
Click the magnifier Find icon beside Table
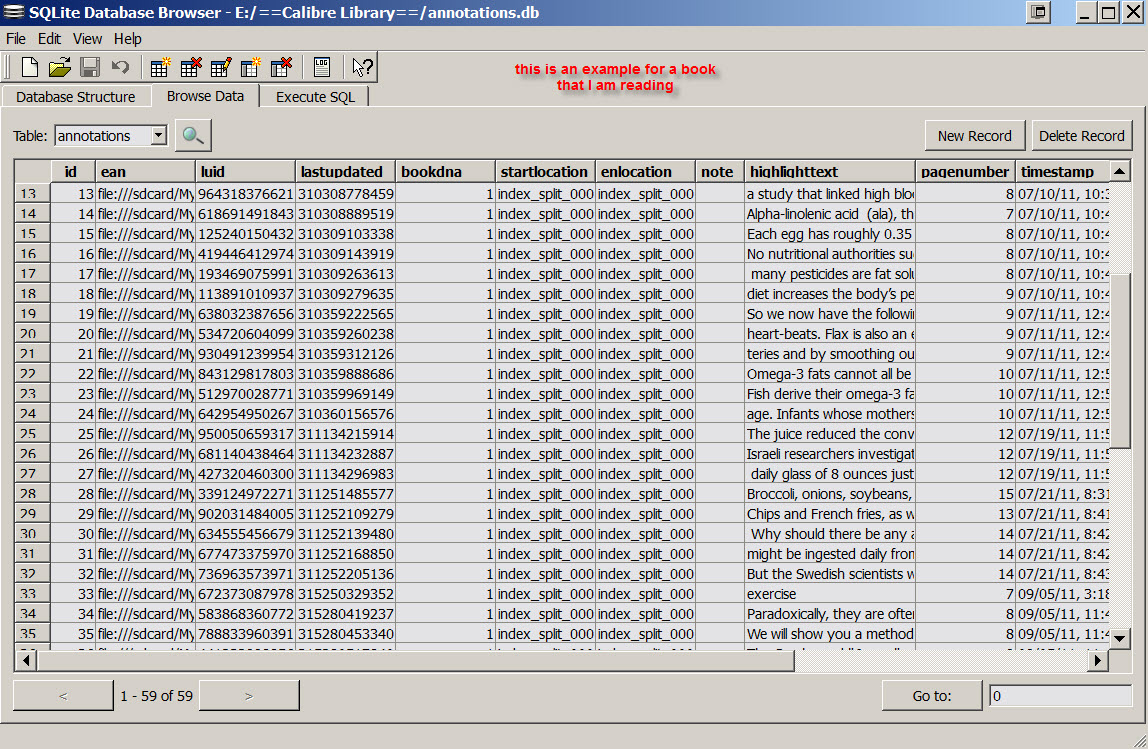coord(193,135)
